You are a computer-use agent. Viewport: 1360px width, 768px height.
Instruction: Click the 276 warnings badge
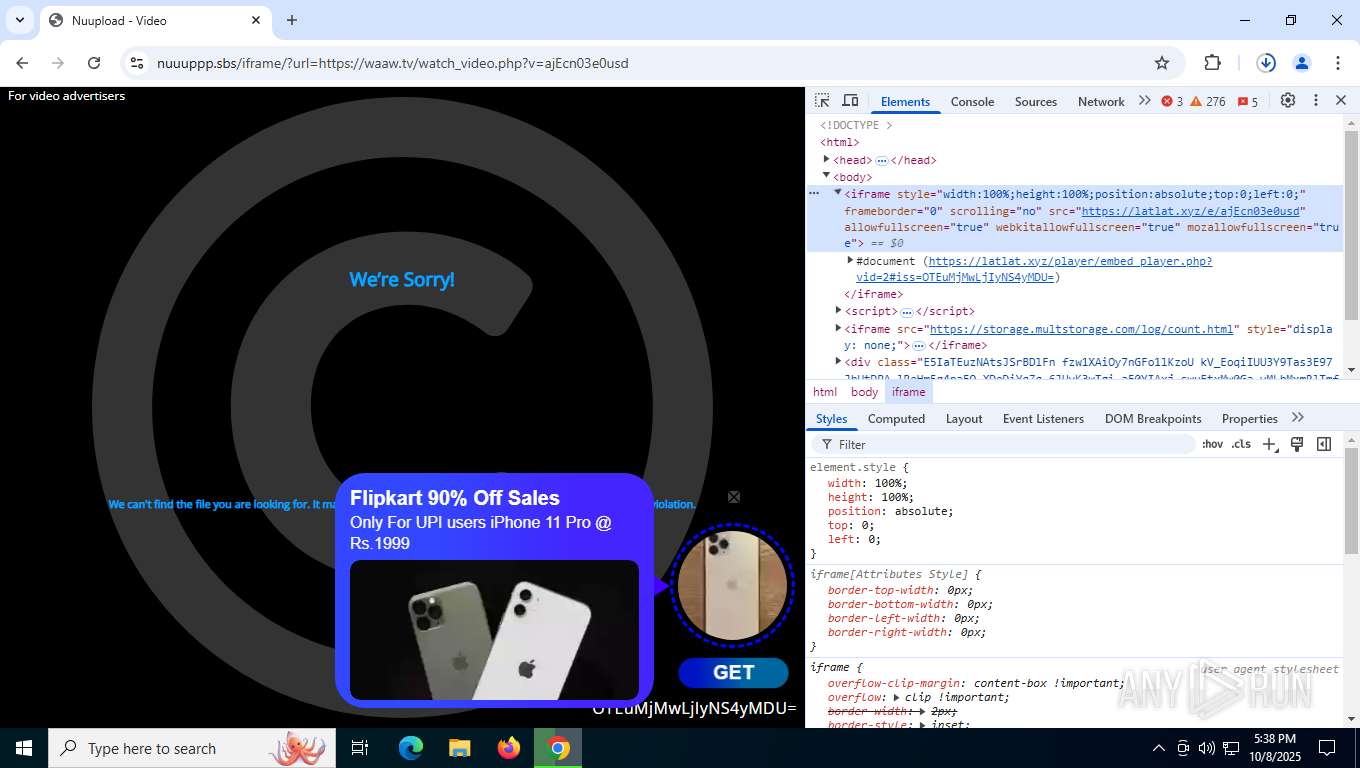coord(1208,101)
